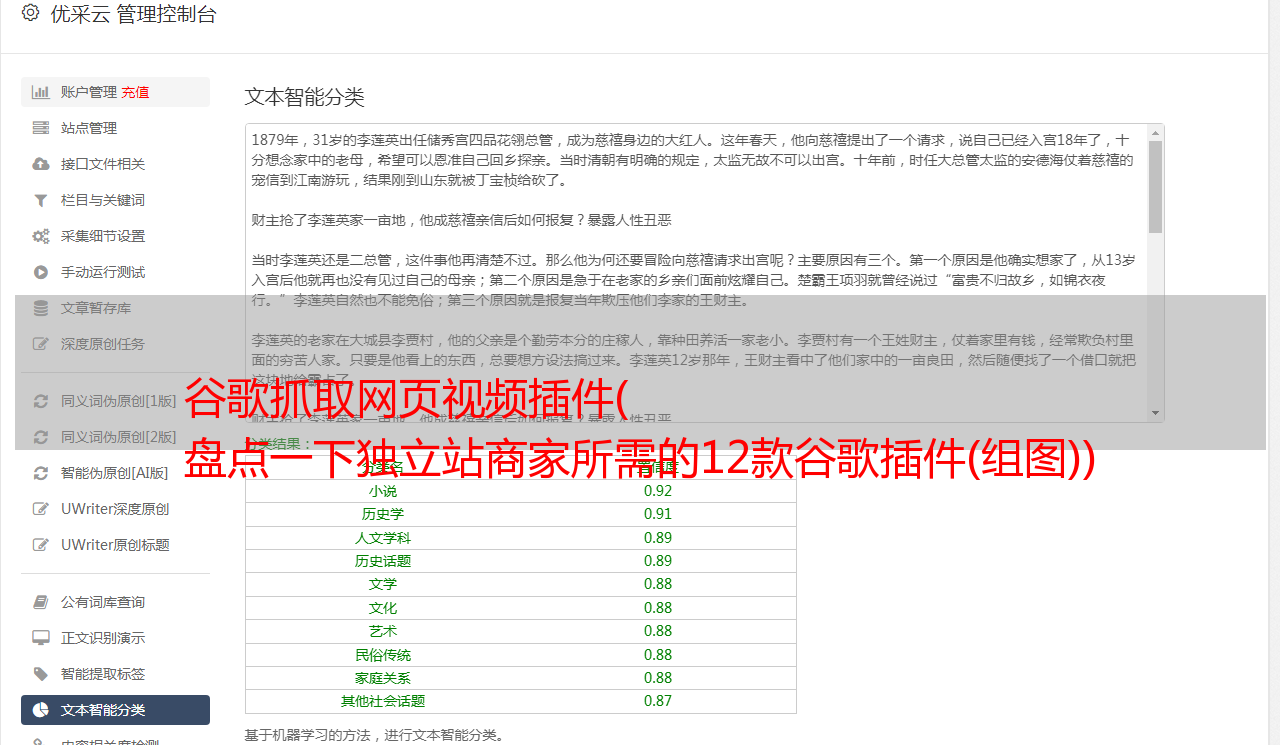The width and height of the screenshot is (1280, 745).
Task: Click the 0.87 score for 其他社会话题
Action: 658,701
